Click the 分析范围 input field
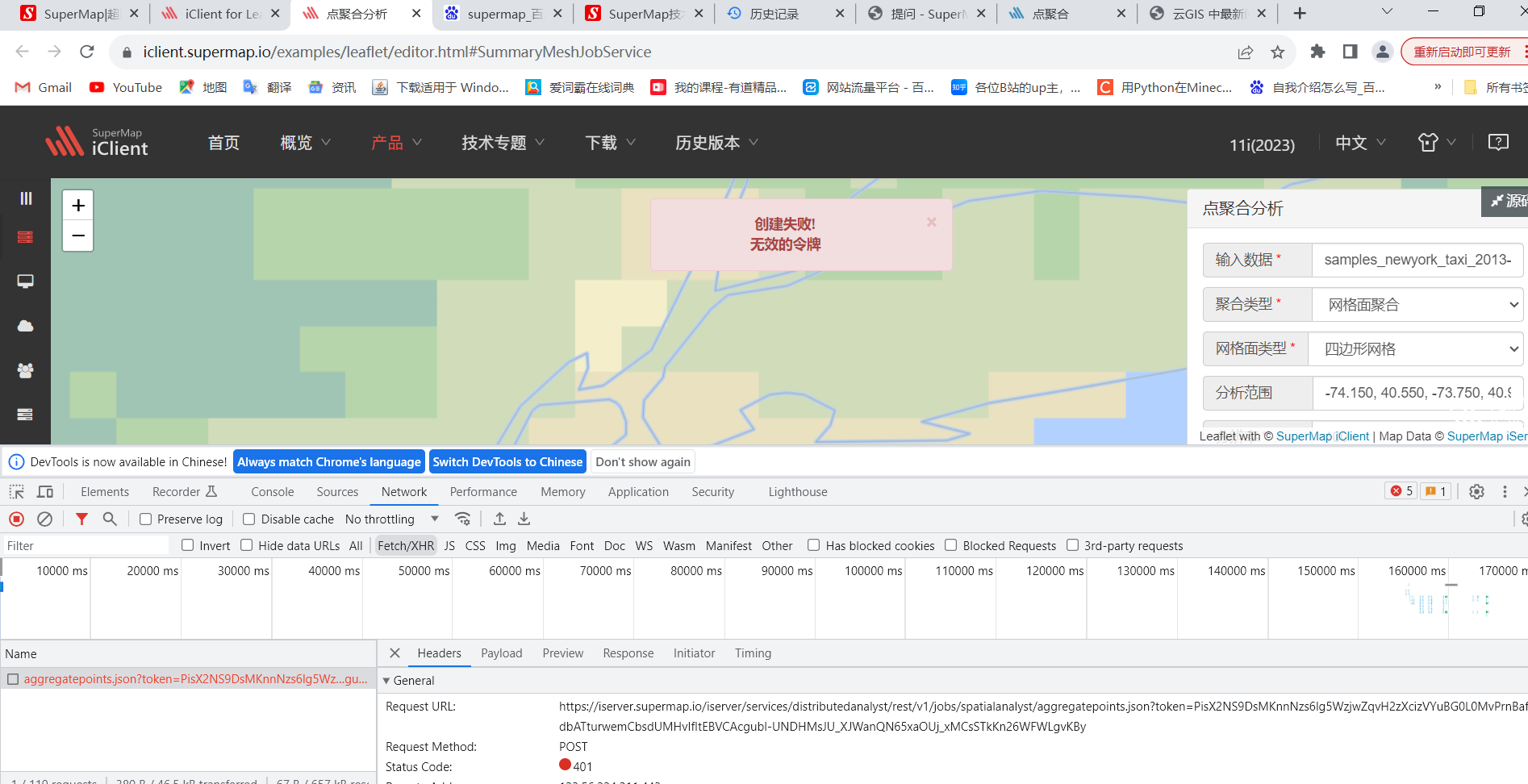 [x=1417, y=393]
